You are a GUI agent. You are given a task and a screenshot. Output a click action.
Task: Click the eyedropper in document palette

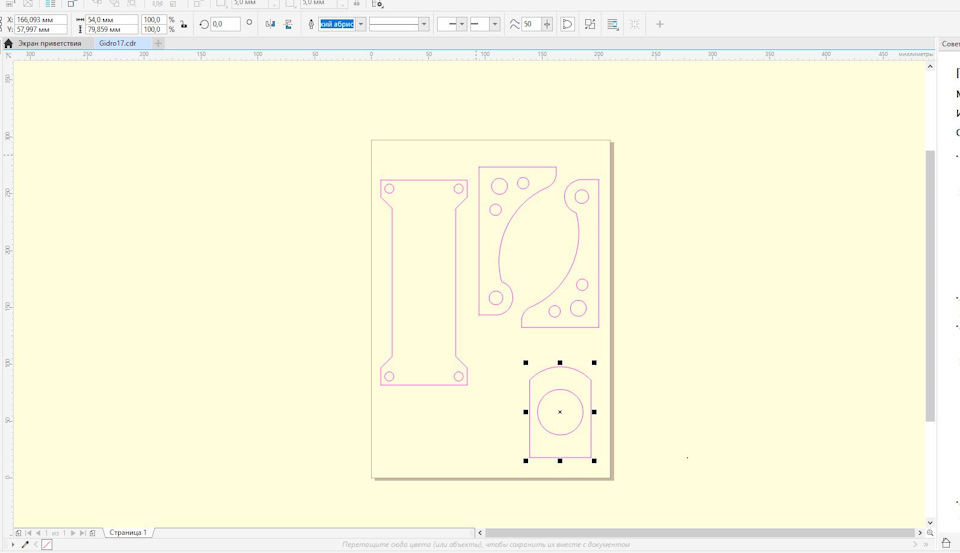[x=25, y=544]
